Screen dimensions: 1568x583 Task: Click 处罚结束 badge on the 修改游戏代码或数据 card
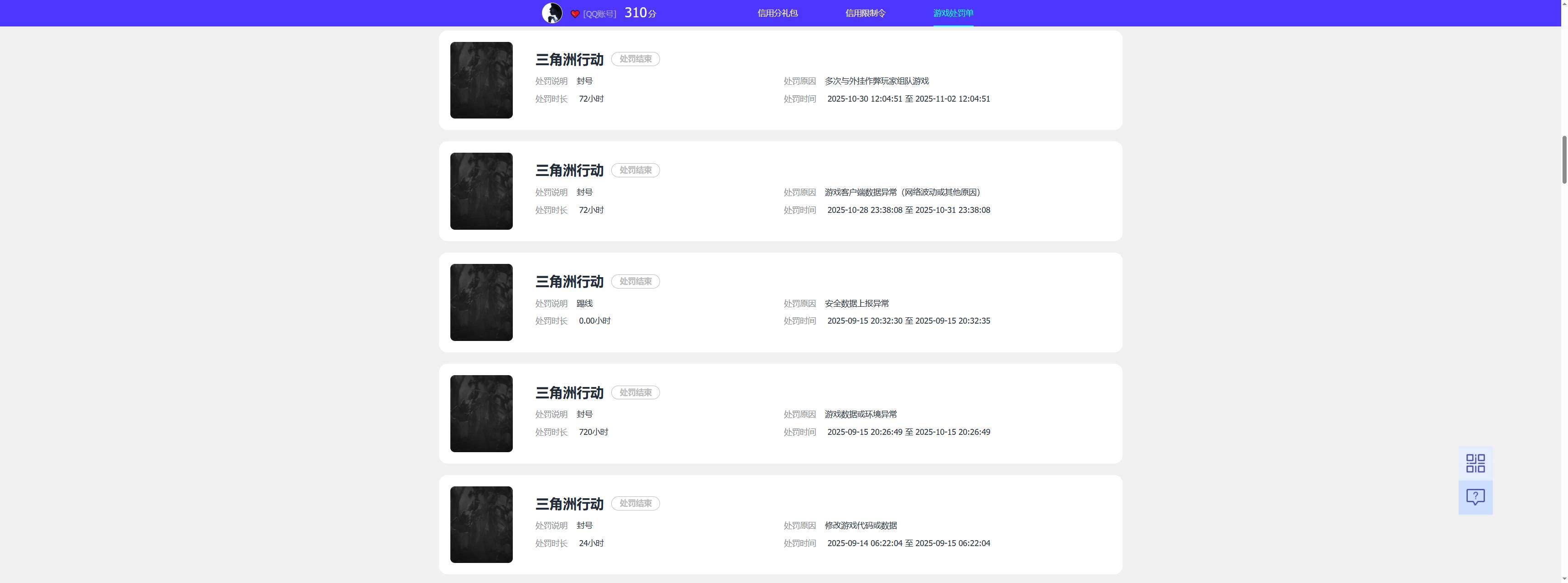point(635,503)
